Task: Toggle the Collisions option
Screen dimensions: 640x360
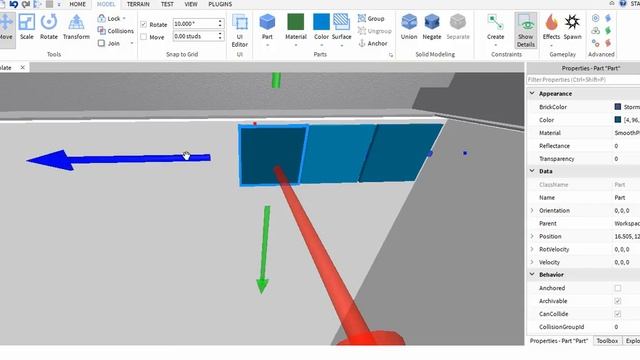Action: 116,31
